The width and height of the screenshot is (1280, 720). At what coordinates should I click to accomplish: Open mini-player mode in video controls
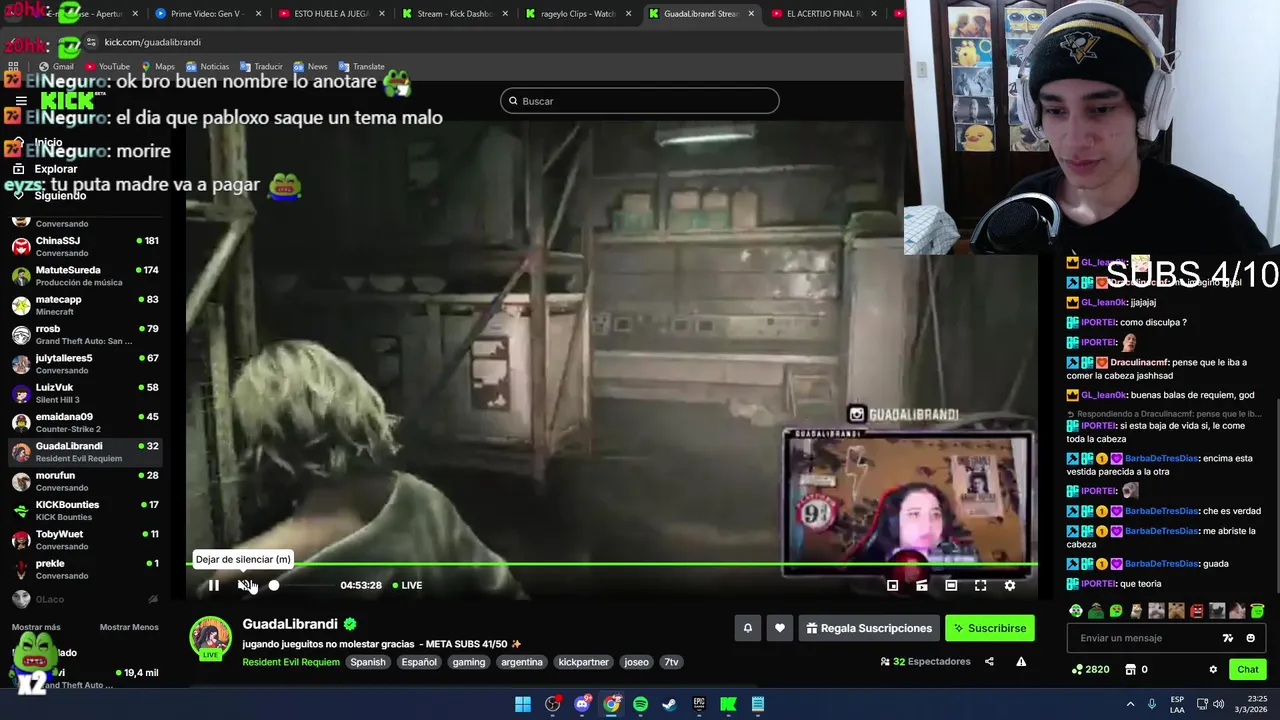pyautogui.click(x=892, y=585)
